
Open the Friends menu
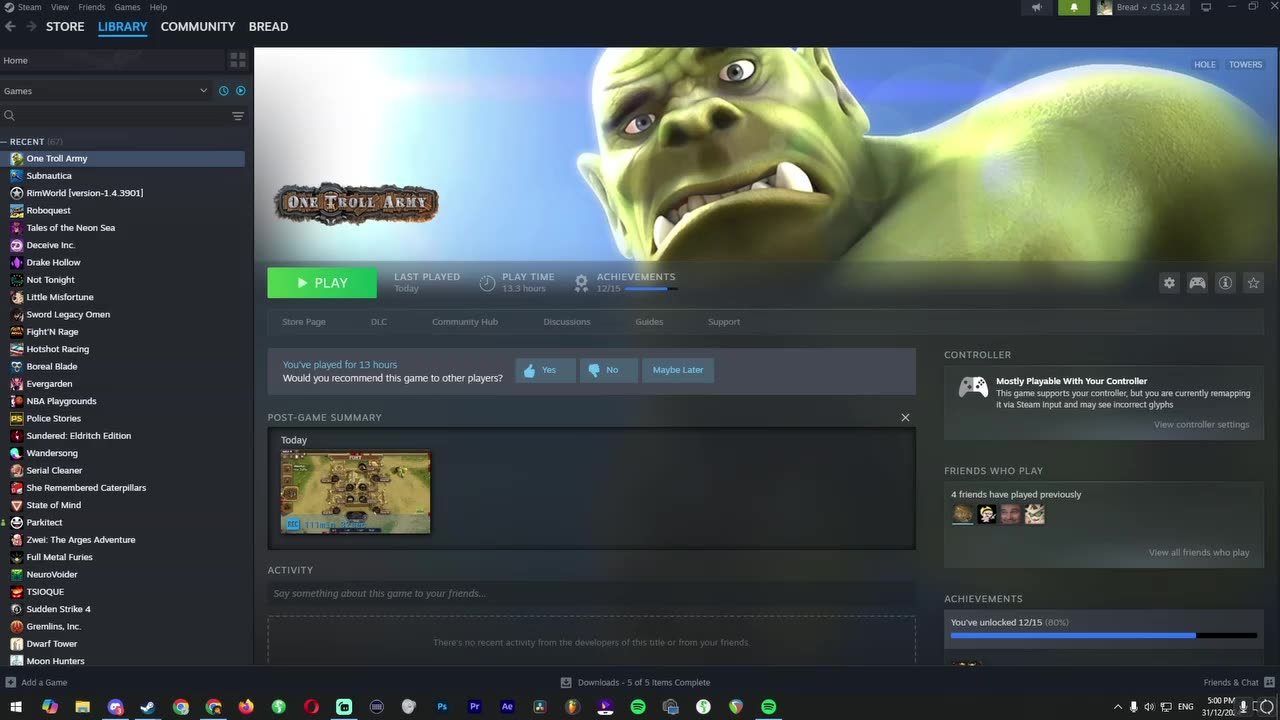(92, 7)
